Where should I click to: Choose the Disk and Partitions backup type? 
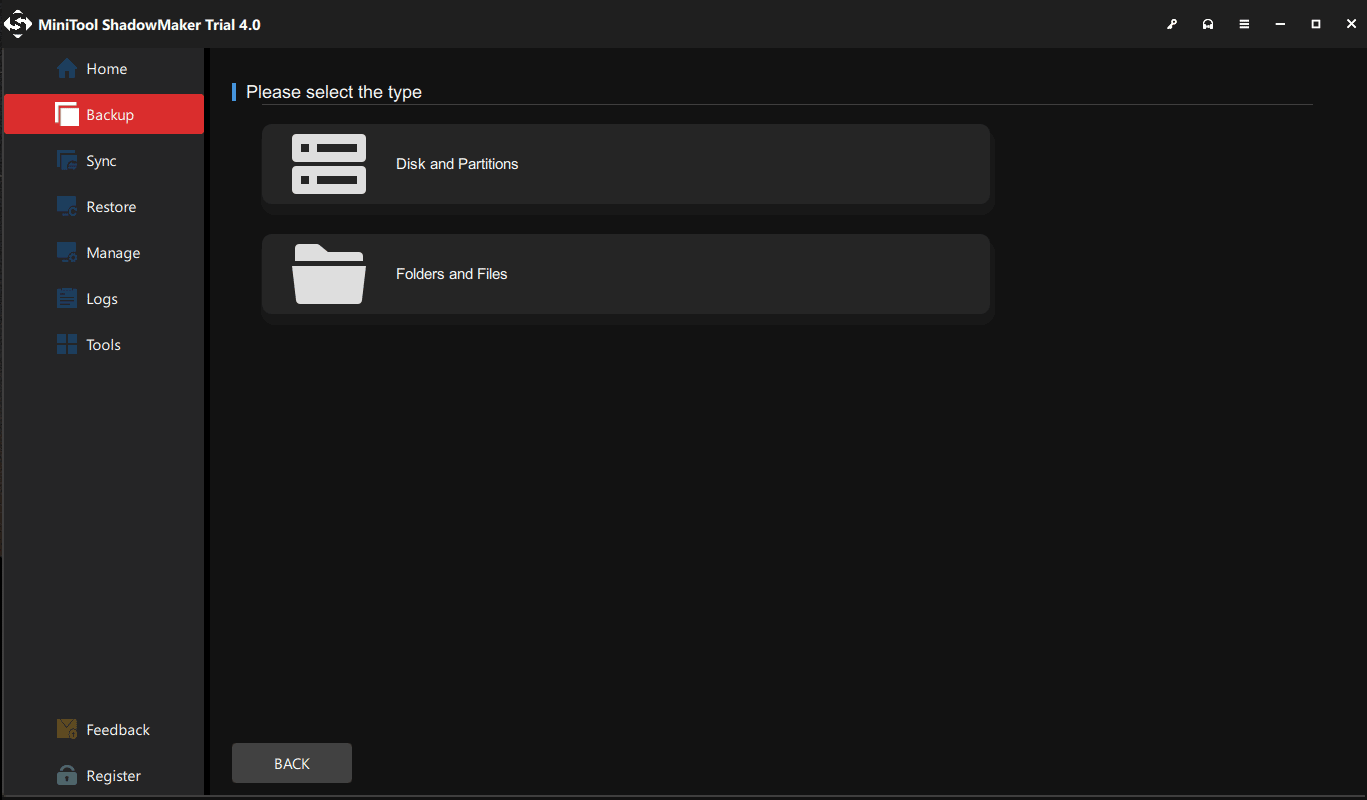(x=626, y=163)
